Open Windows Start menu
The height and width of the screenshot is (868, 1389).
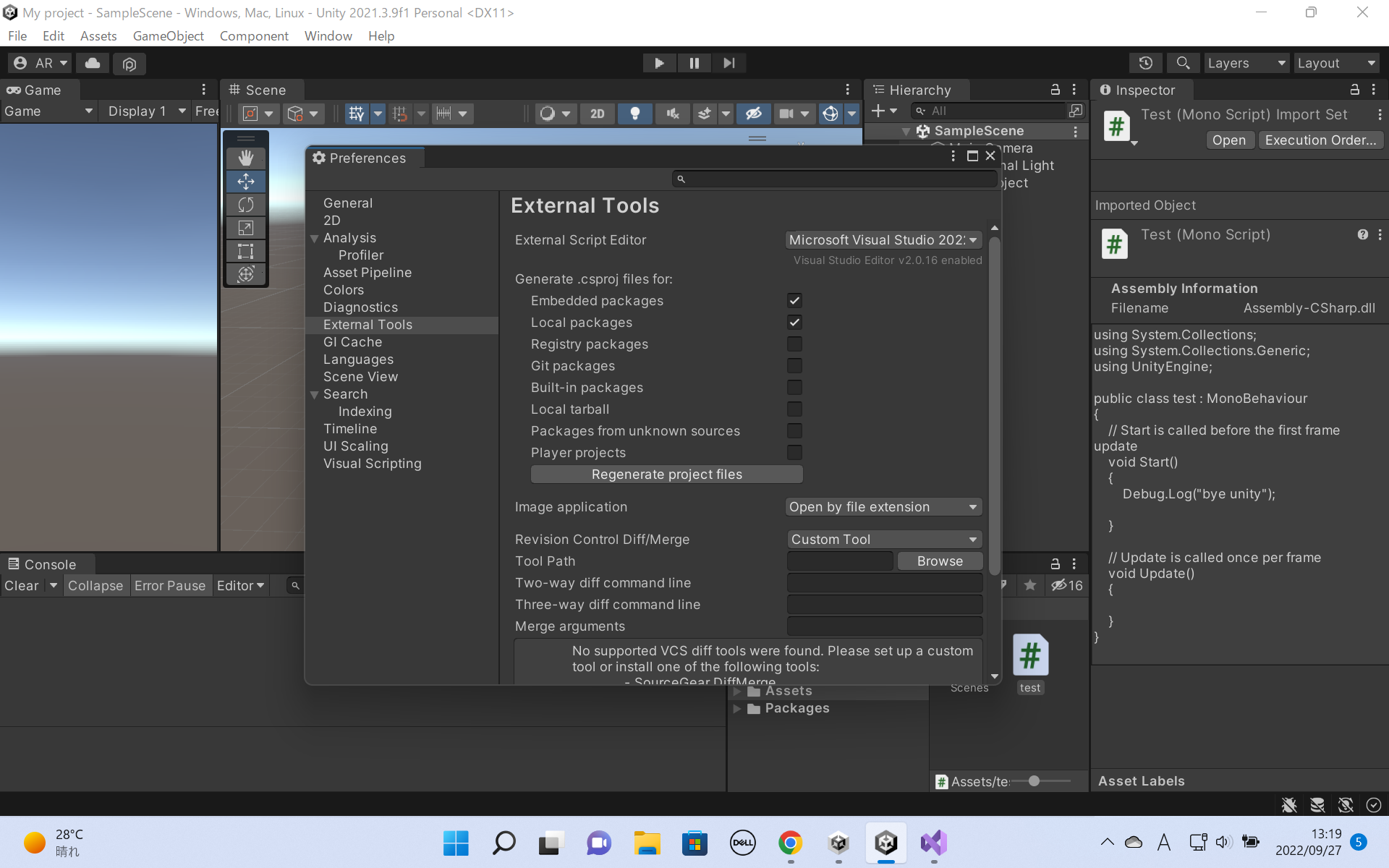[x=456, y=843]
